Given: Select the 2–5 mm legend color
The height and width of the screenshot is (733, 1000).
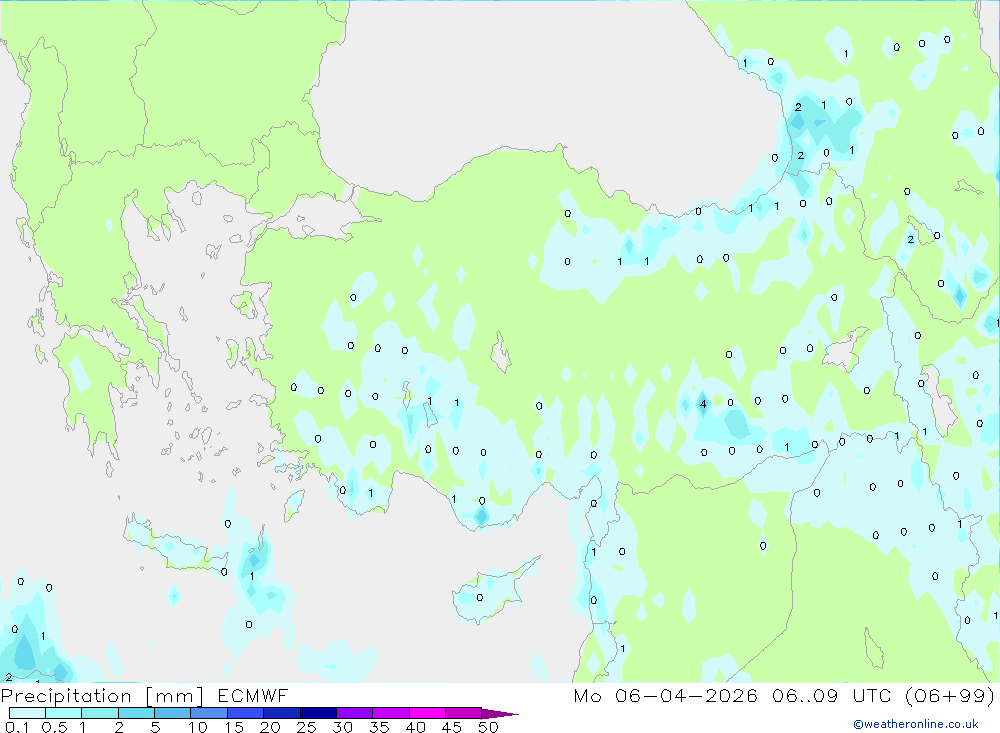Looking at the screenshot, I should [x=136, y=713].
